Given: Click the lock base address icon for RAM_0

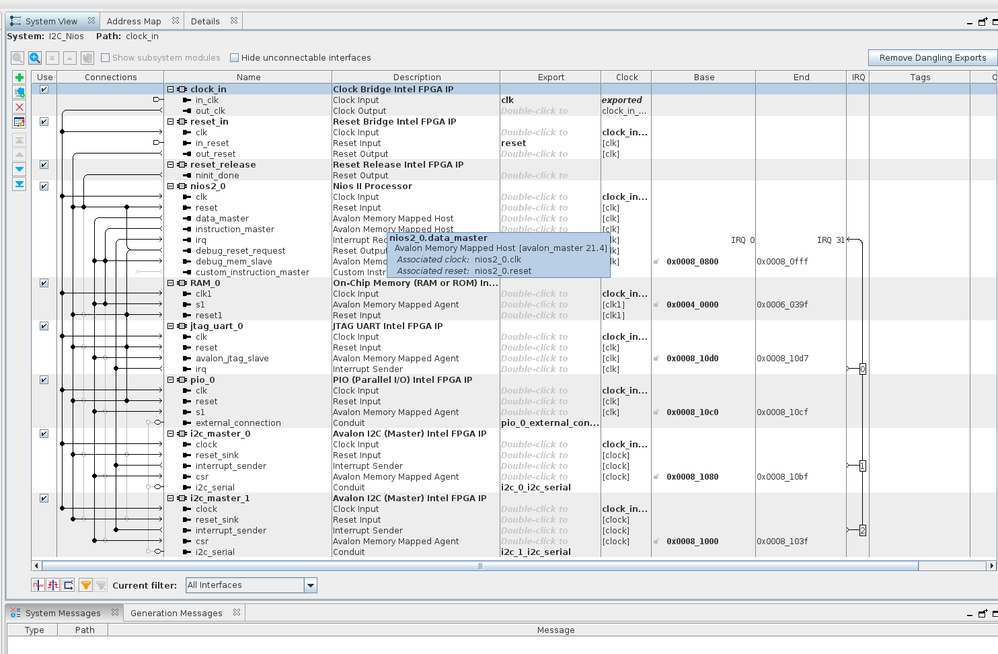Looking at the screenshot, I should pos(656,305).
